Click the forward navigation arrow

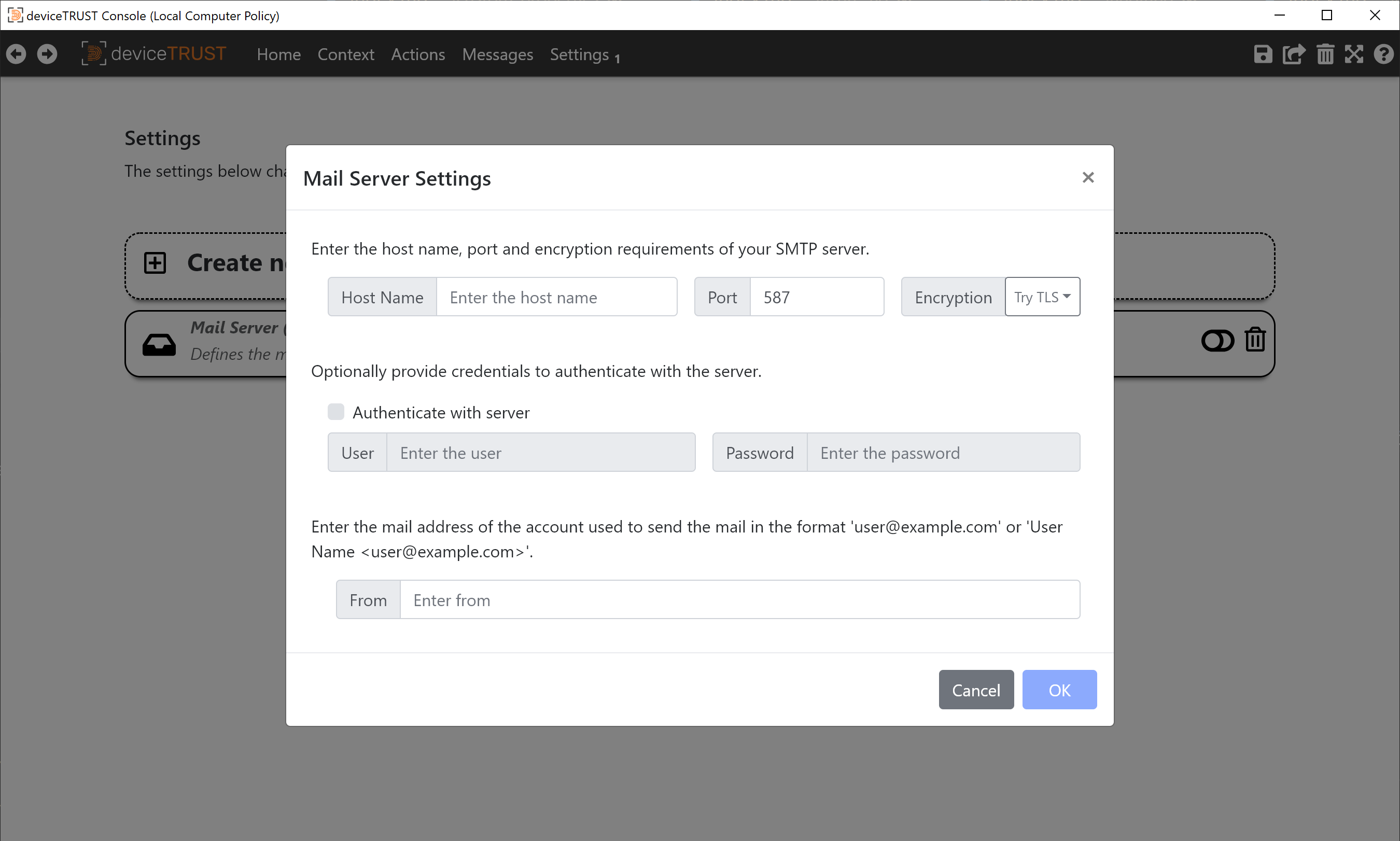(x=47, y=53)
